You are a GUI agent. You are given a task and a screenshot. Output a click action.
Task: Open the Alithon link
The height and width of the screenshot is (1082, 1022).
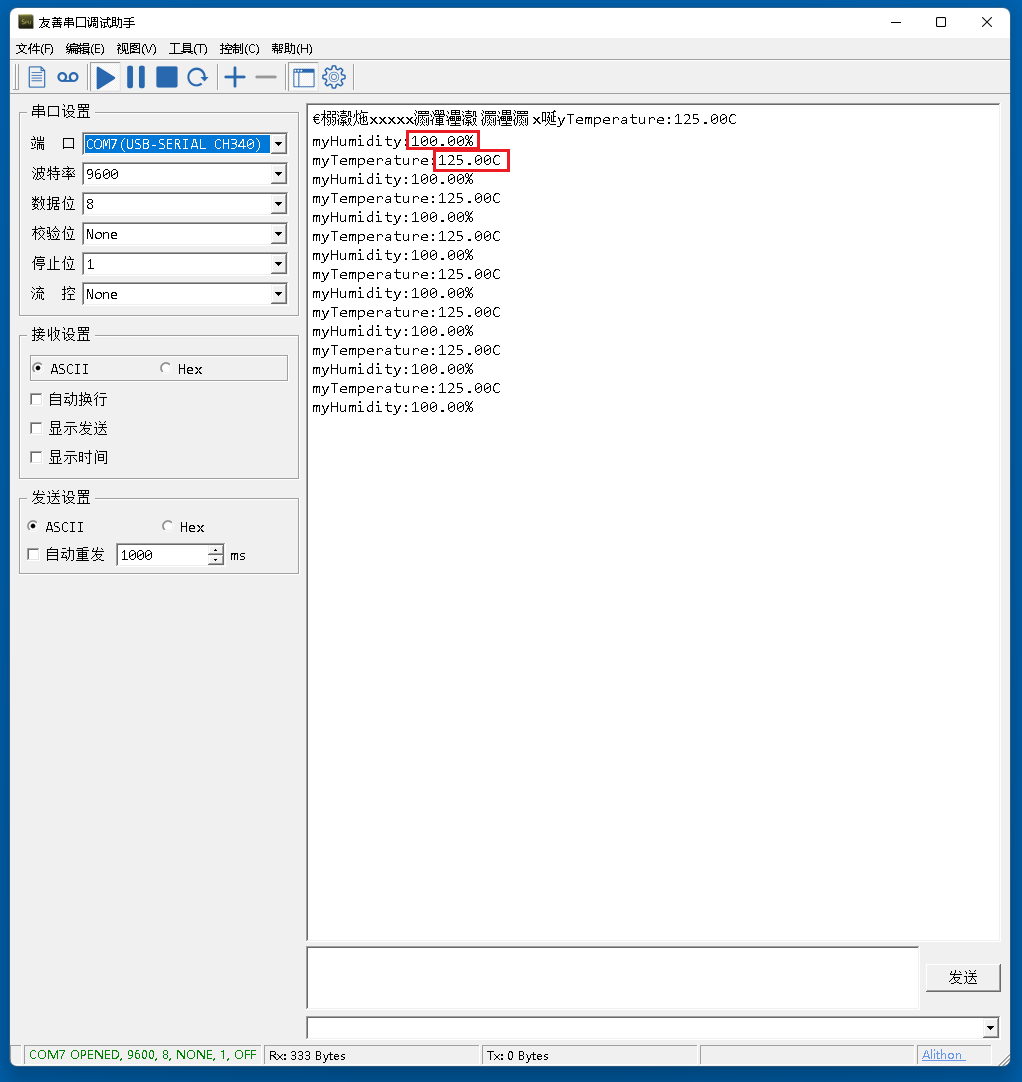tap(942, 1055)
